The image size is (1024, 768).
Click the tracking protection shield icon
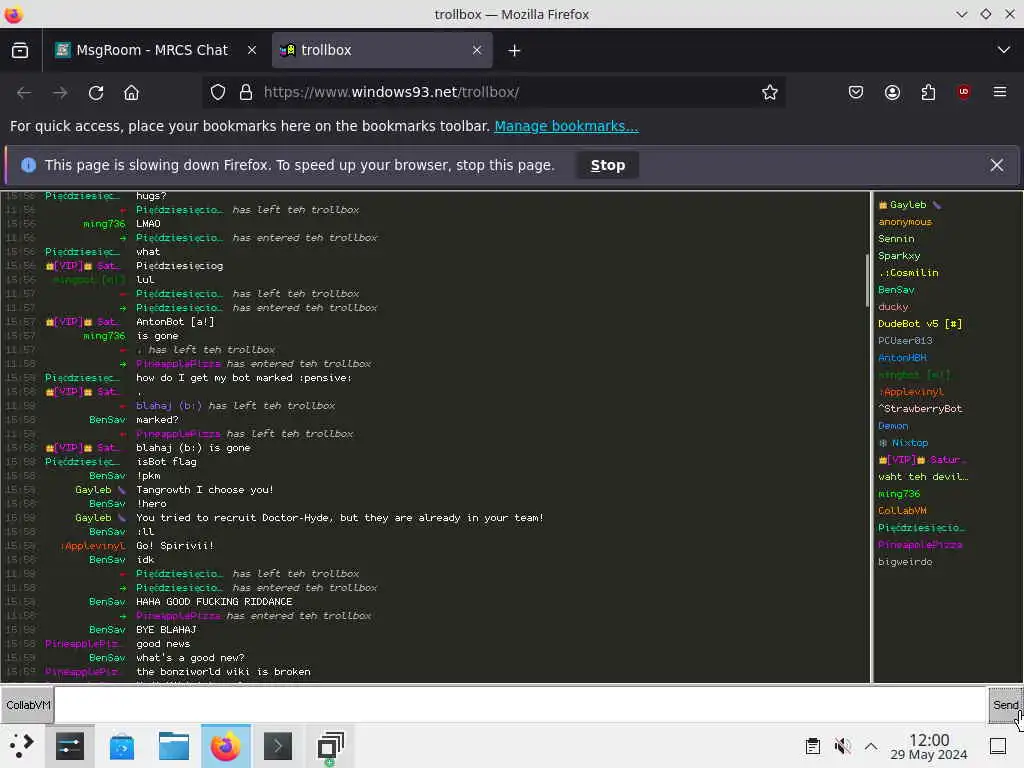218,92
